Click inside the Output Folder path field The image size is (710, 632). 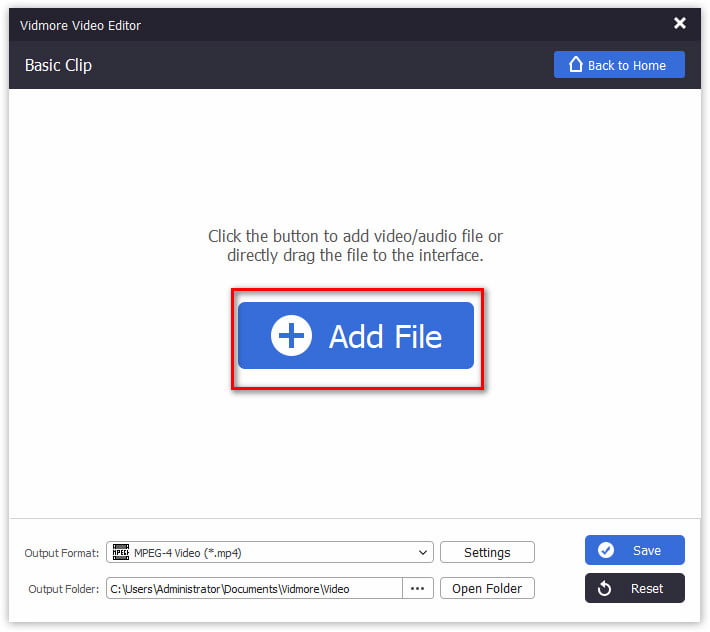pyautogui.click(x=255, y=589)
